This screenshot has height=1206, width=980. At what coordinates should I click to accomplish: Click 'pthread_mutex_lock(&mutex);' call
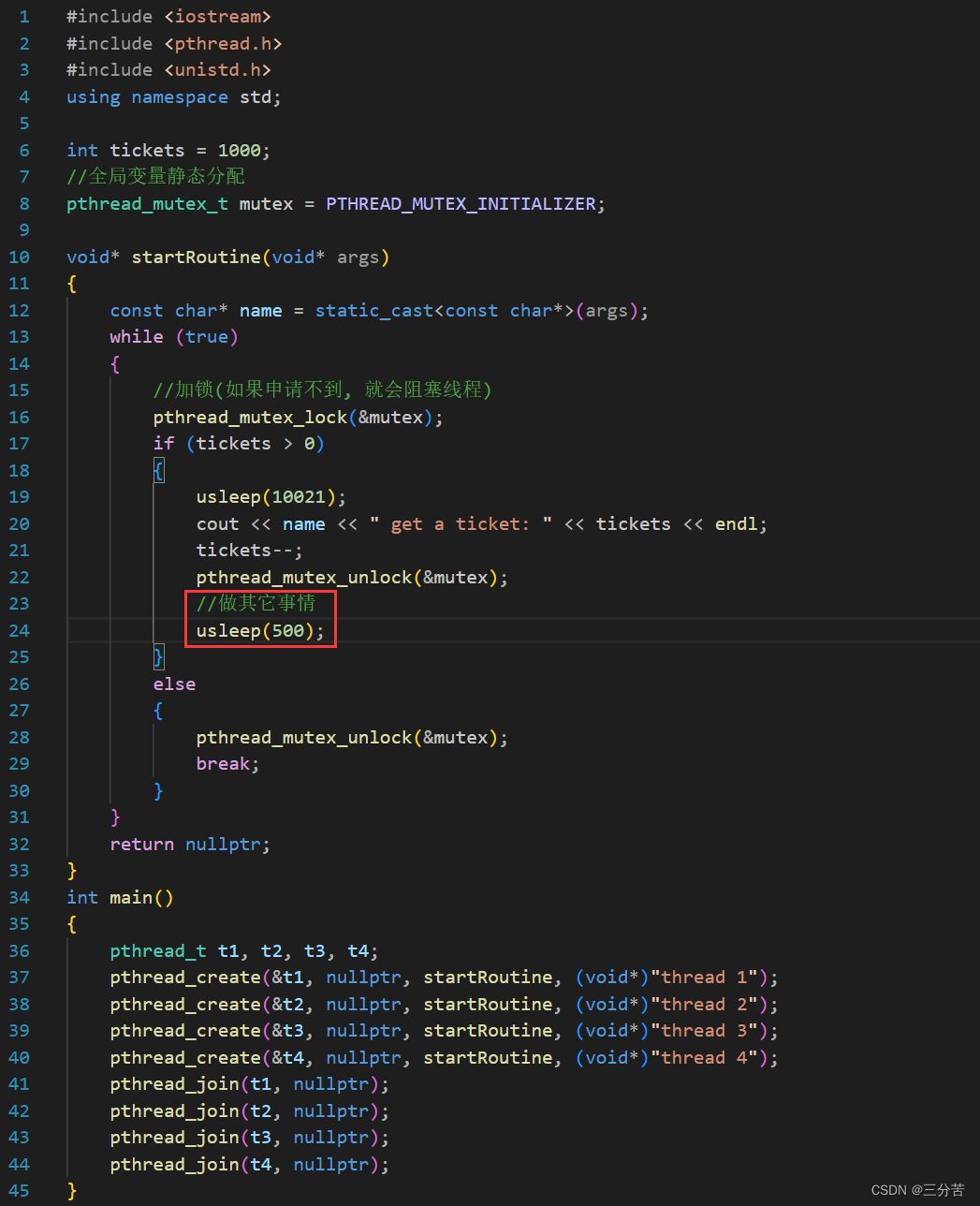pos(299,417)
